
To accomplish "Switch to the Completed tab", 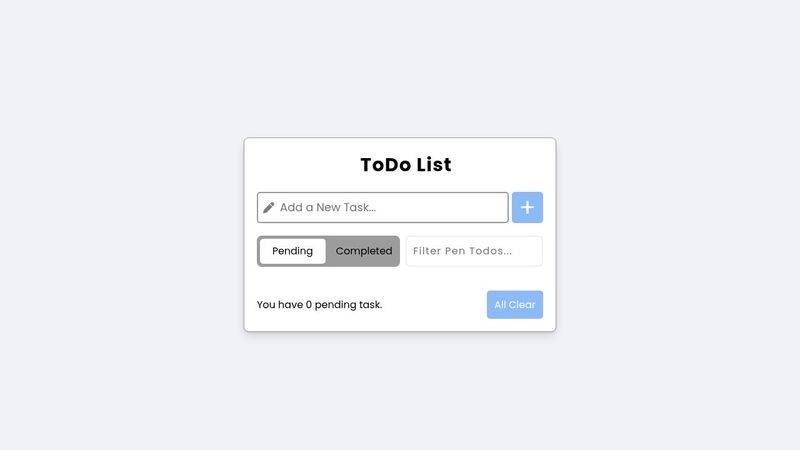I will tap(364, 251).
